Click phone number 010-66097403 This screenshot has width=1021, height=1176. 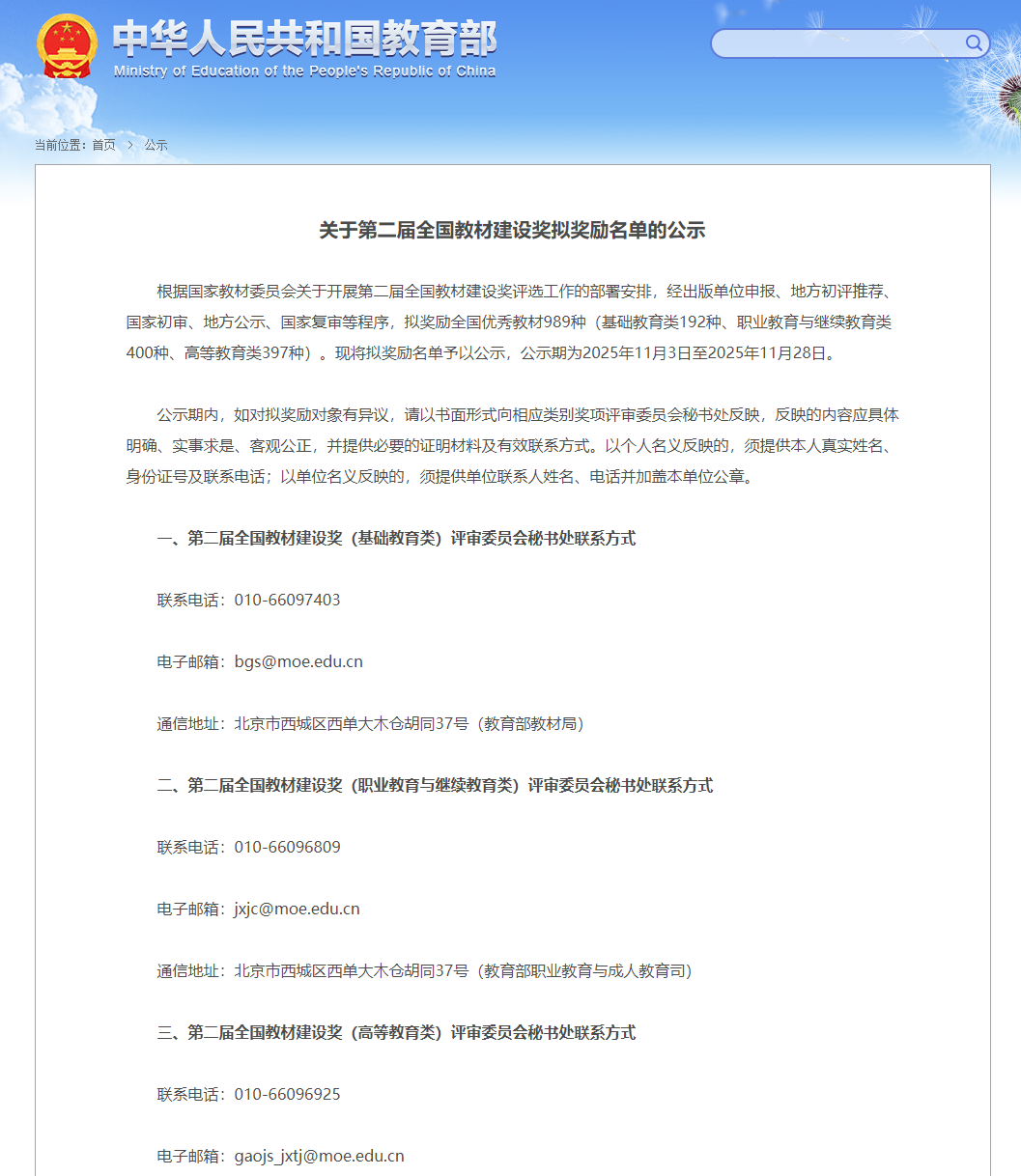click(x=287, y=600)
